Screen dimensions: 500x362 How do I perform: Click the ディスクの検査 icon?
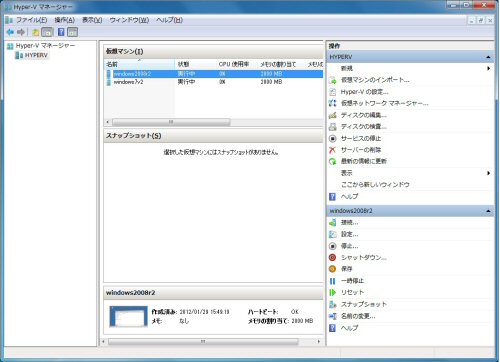[332, 127]
